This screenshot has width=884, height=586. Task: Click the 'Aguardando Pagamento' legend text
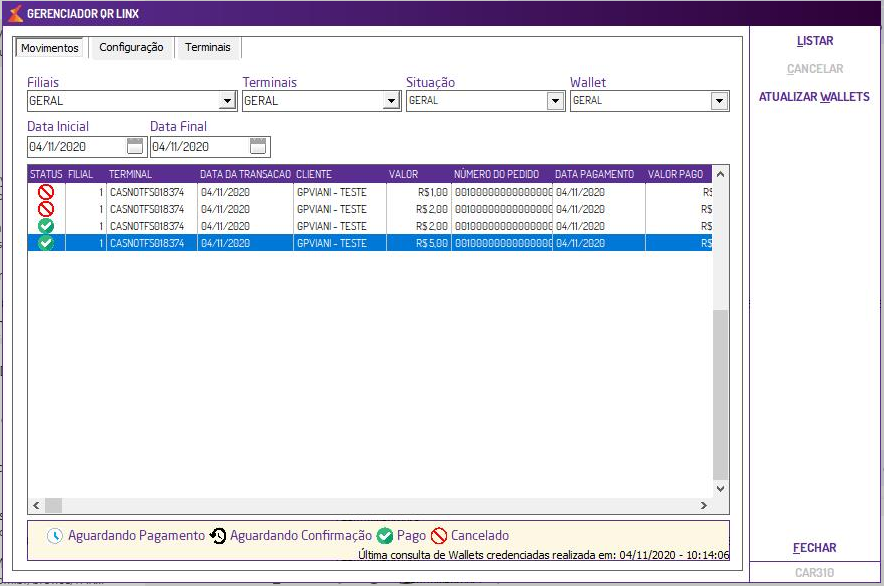coord(136,536)
